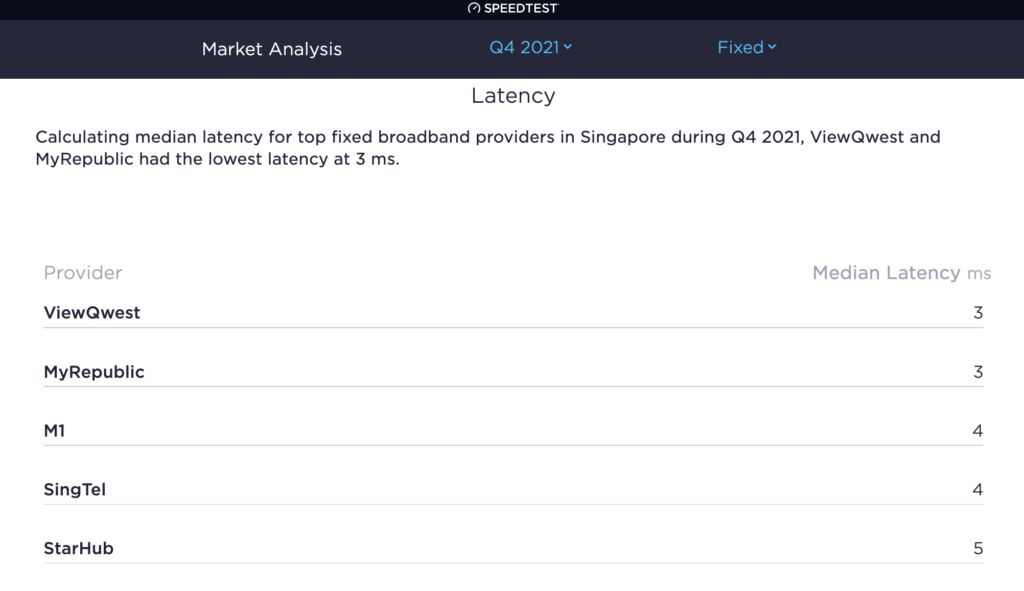Click ViewQwest's median latency value
The height and width of the screenshot is (591, 1024).
point(978,313)
